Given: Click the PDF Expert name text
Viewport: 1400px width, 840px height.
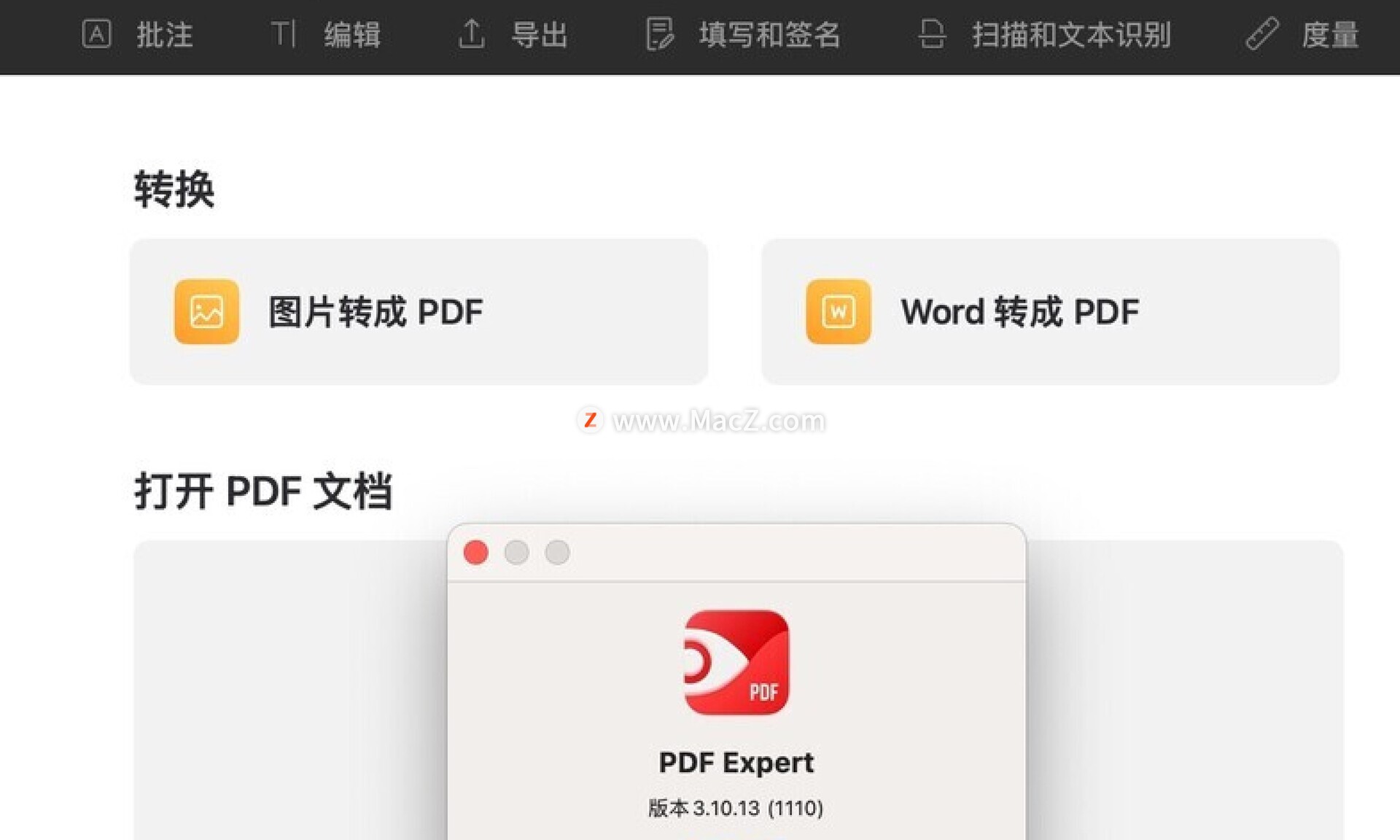Looking at the screenshot, I should [736, 763].
